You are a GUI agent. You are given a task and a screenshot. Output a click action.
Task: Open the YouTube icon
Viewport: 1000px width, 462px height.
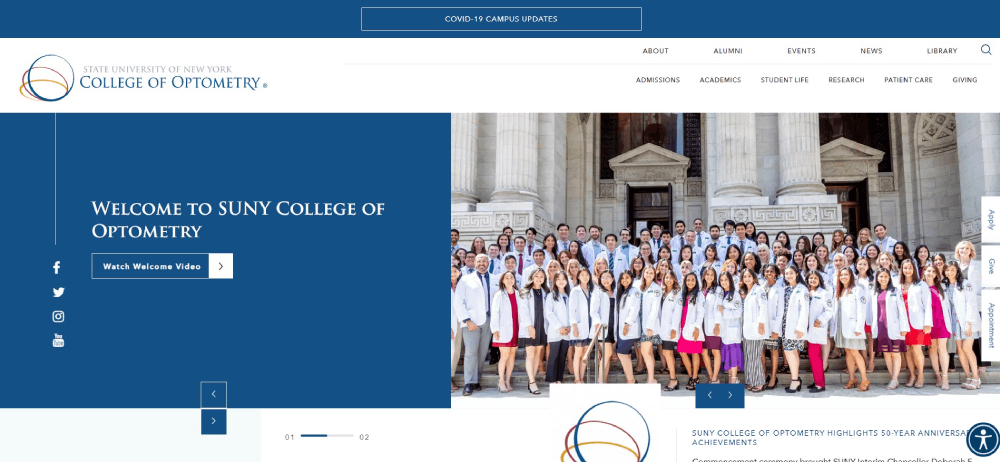(x=58, y=340)
